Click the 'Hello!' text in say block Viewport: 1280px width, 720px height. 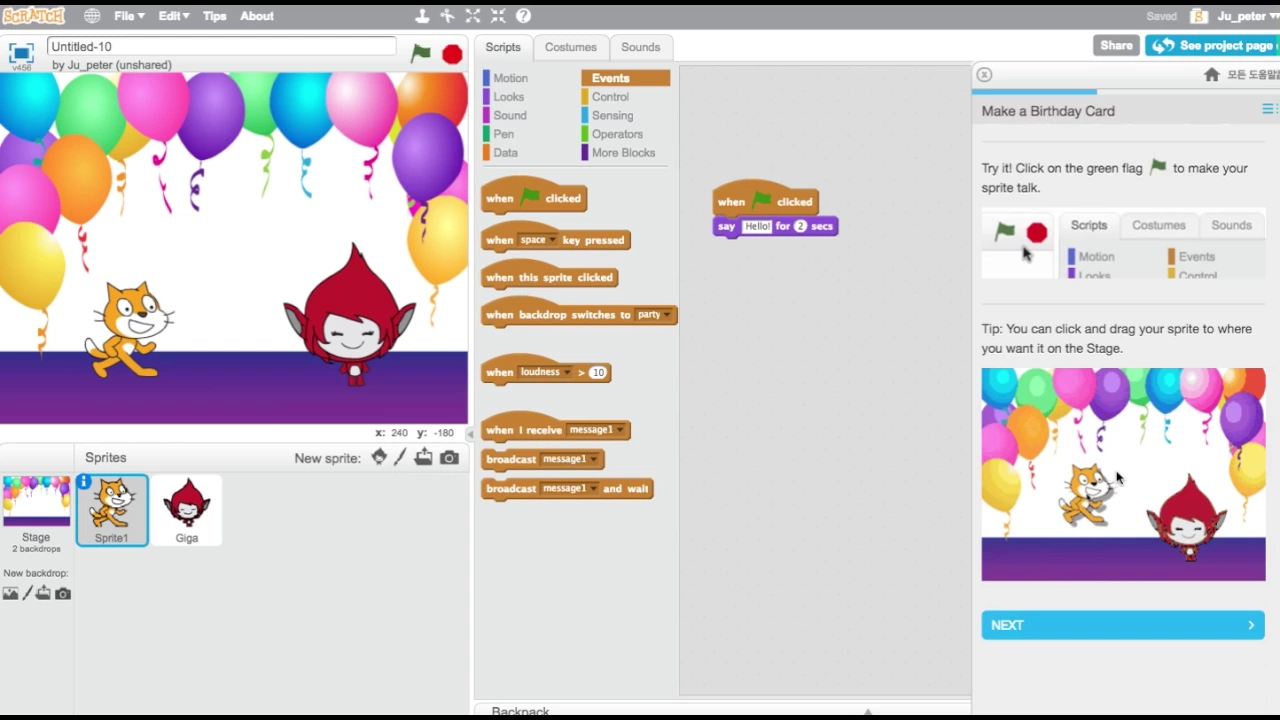tap(757, 226)
